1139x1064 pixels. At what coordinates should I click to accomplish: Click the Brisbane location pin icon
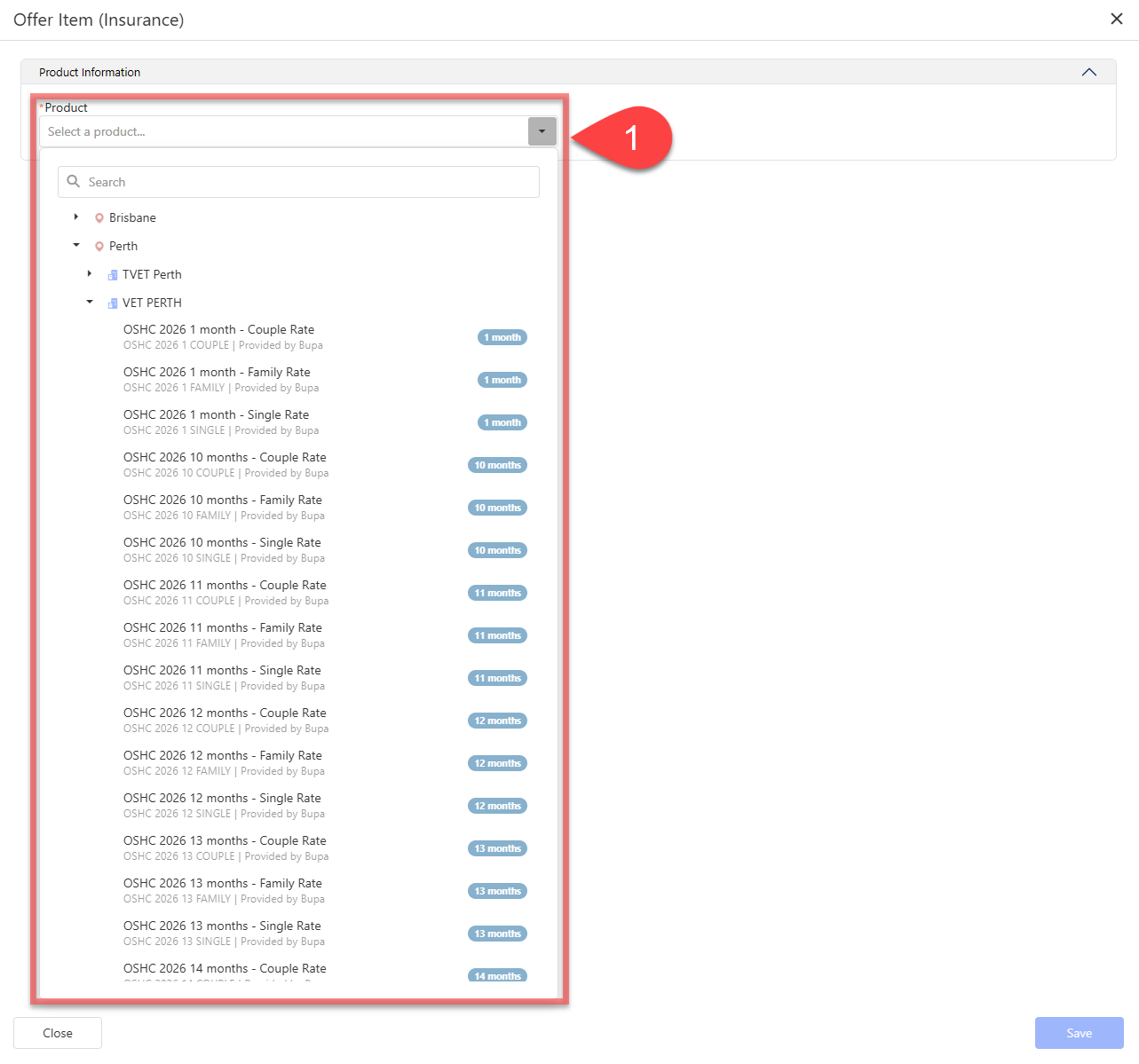tap(99, 218)
